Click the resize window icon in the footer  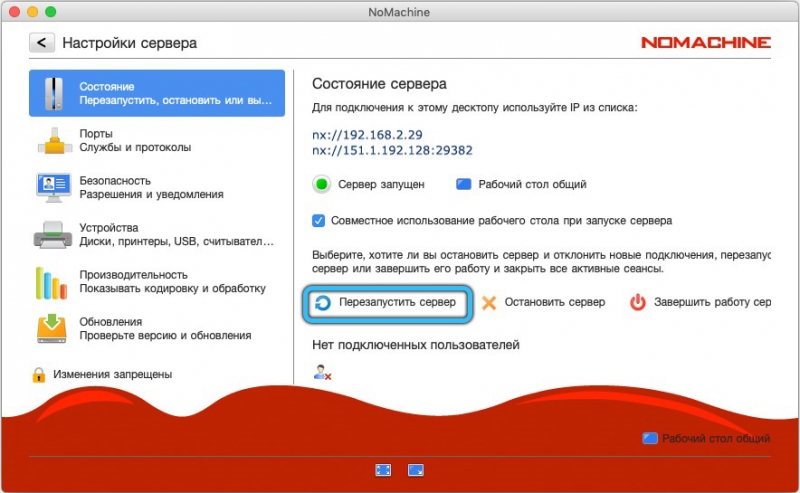[x=416, y=470]
